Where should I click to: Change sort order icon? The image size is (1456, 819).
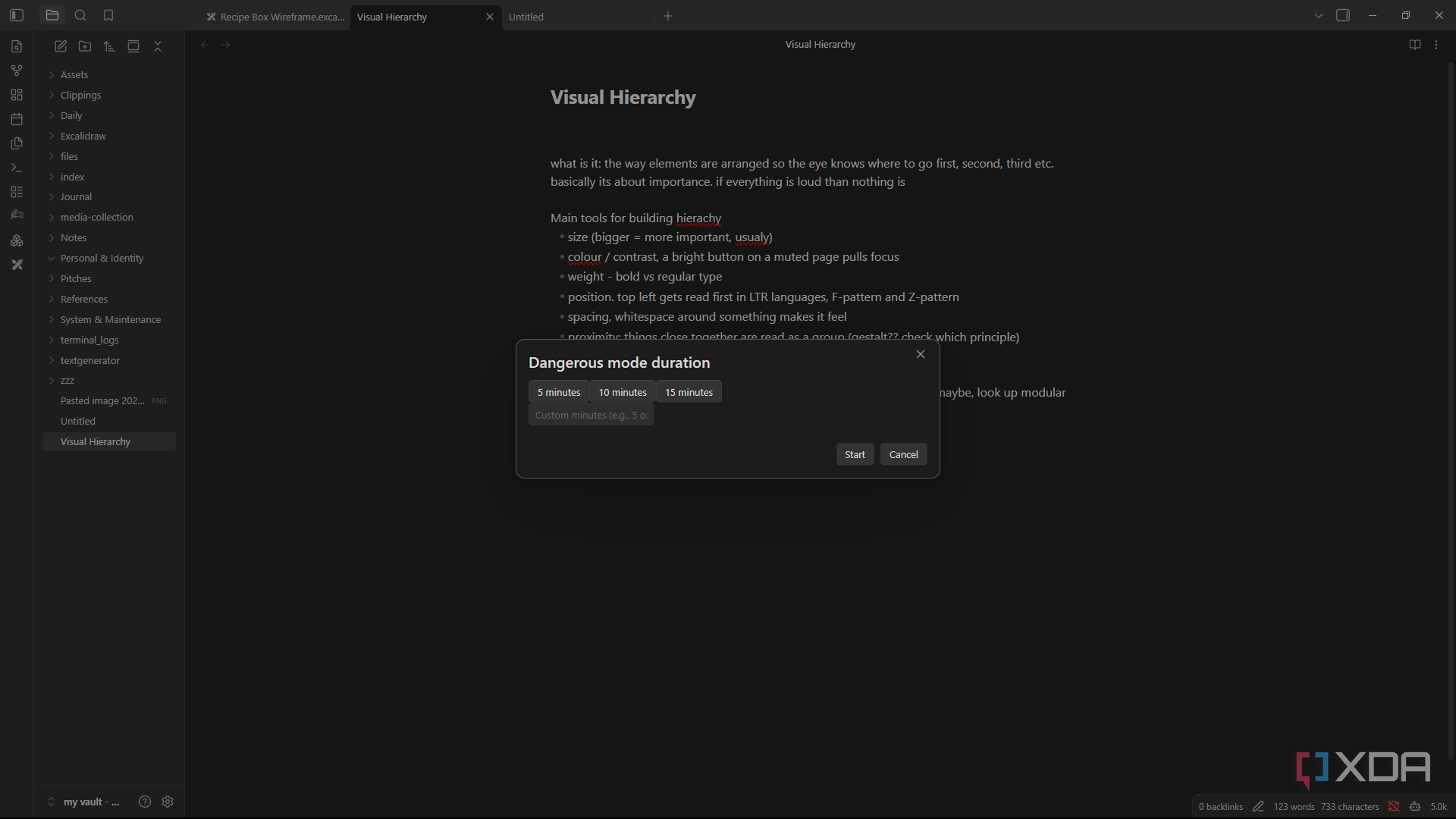(109, 46)
